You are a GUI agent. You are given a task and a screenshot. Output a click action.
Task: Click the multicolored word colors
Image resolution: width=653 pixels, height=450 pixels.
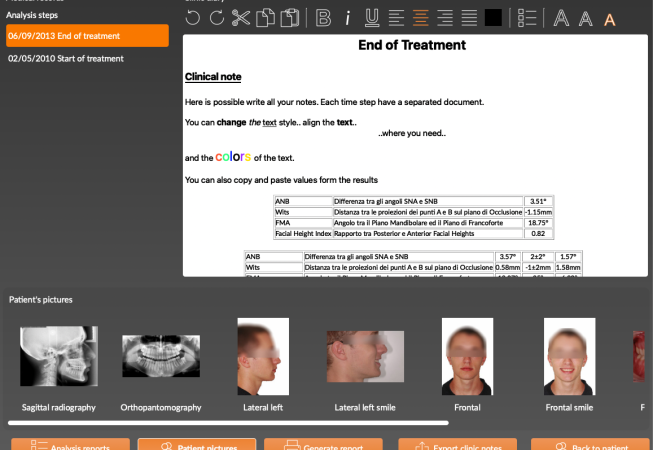233,157
